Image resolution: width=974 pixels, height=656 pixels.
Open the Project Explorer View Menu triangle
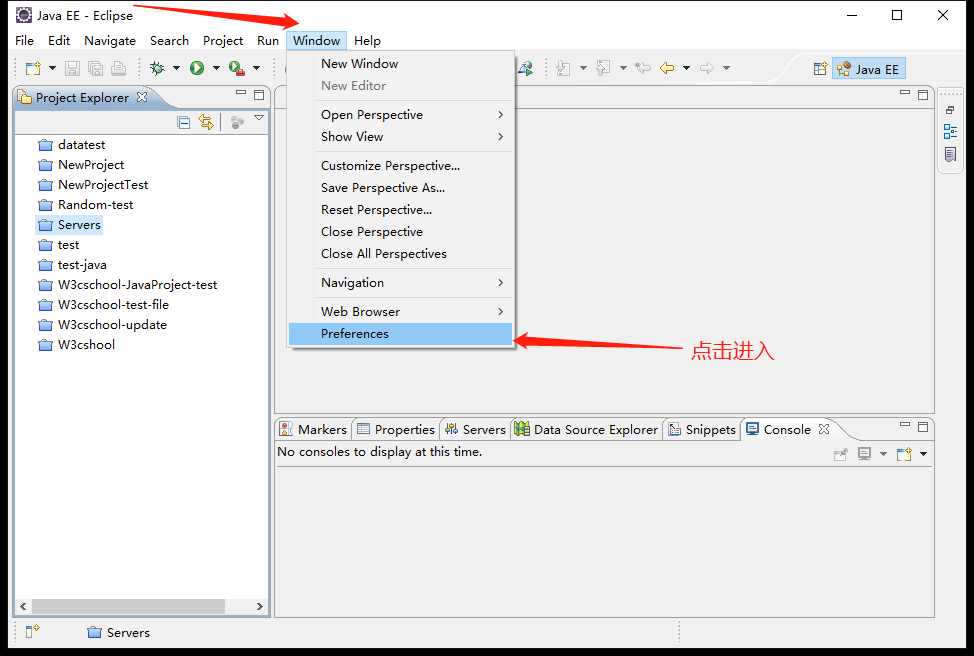click(259, 119)
